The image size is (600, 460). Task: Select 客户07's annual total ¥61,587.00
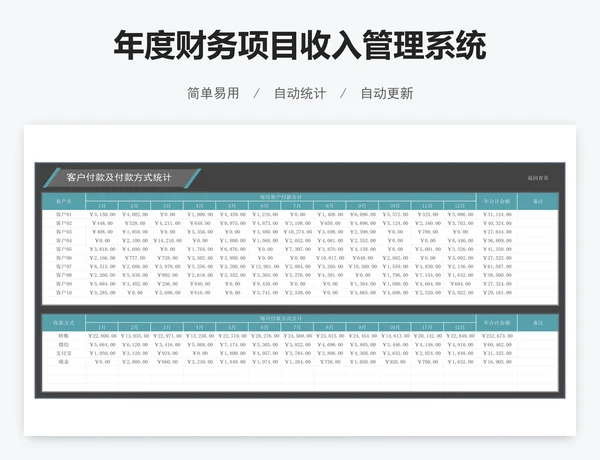tap(497, 266)
